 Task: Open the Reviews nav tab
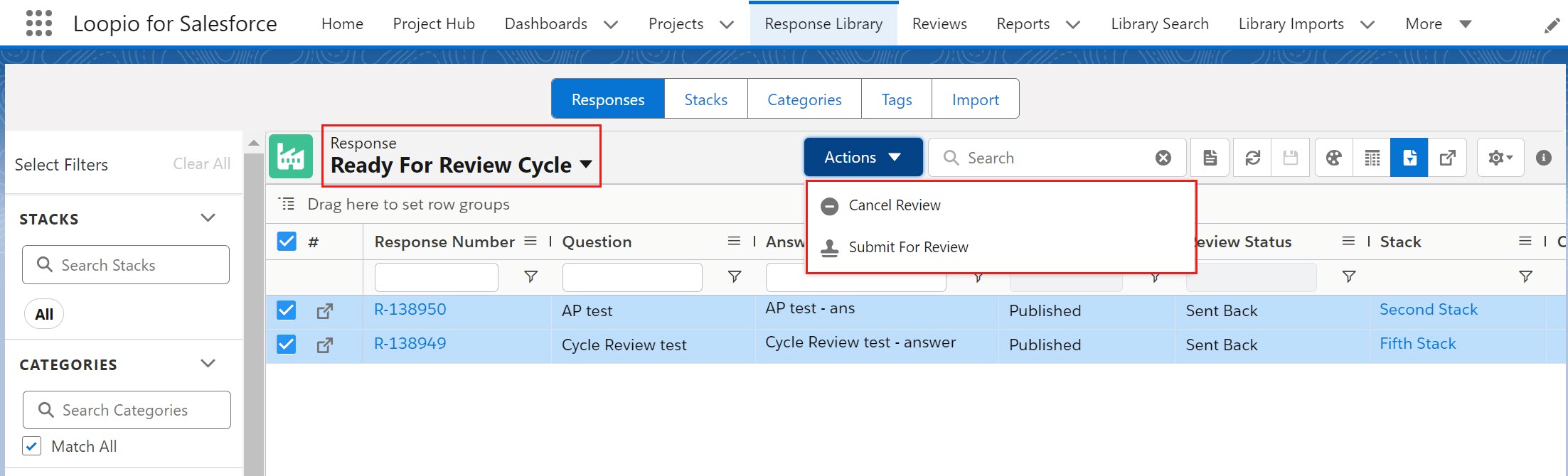(939, 24)
